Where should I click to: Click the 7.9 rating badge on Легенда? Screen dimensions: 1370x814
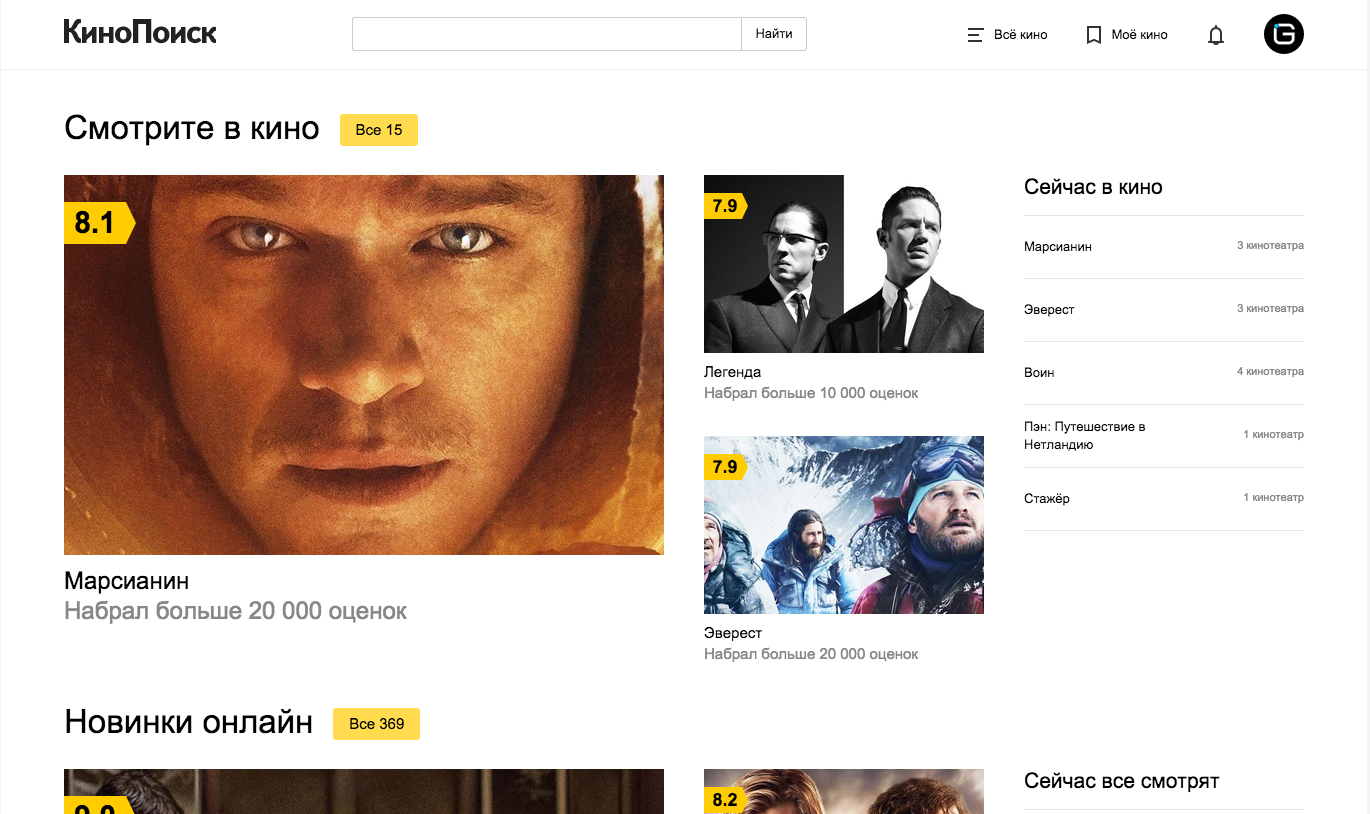726,206
